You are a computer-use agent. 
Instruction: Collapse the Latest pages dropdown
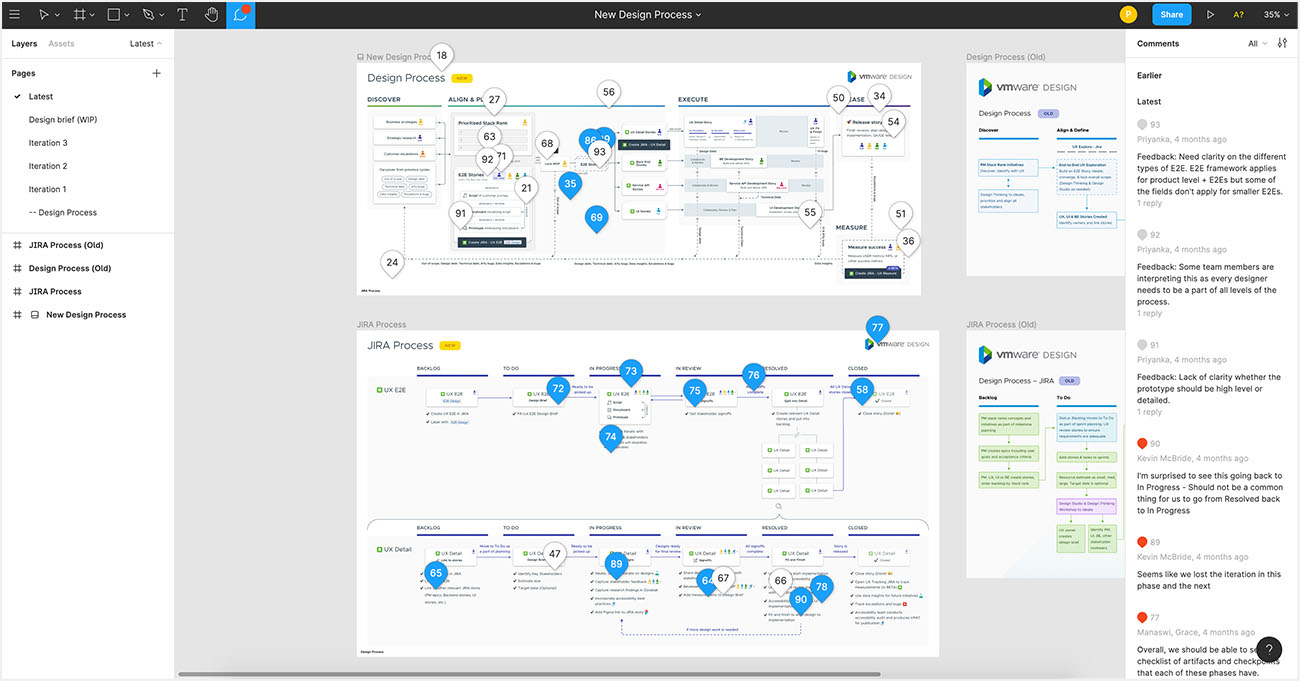tap(146, 43)
